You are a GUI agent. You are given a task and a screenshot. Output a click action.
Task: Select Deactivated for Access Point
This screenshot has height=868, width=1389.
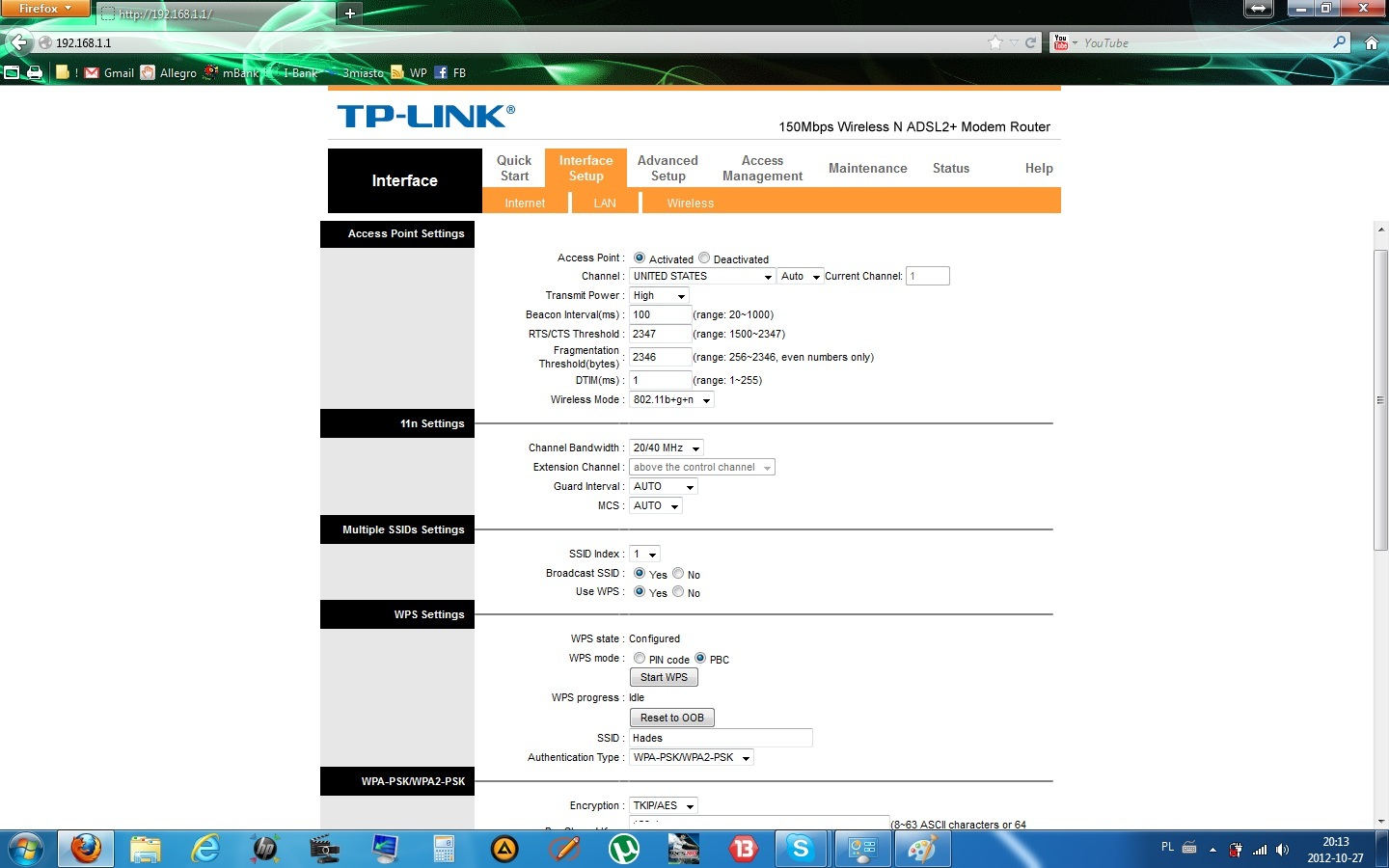704,258
